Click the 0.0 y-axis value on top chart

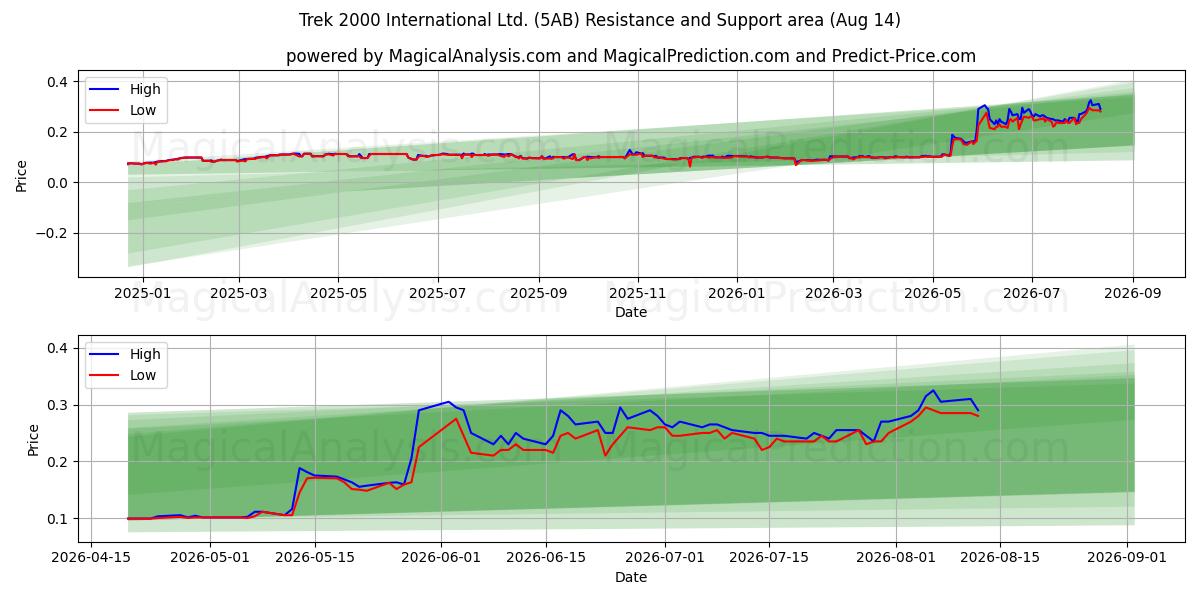(56, 183)
